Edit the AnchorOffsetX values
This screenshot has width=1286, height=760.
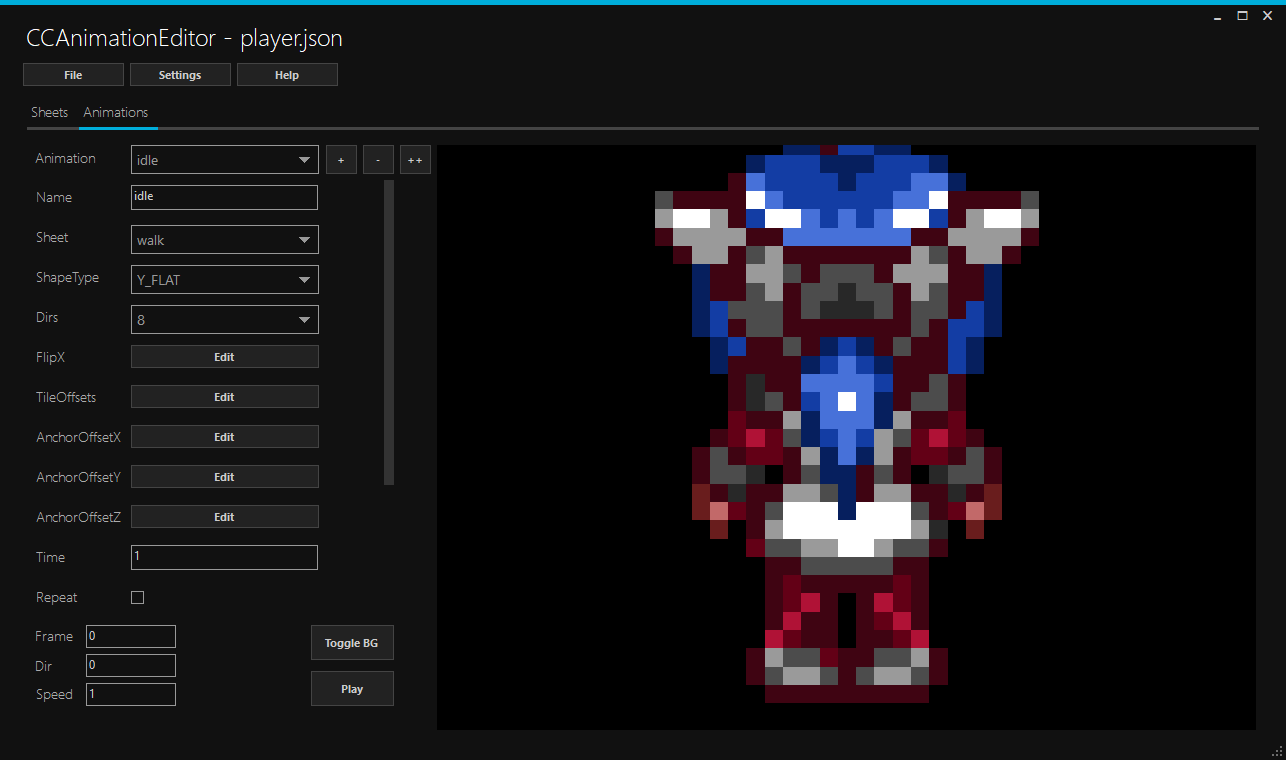(x=225, y=437)
